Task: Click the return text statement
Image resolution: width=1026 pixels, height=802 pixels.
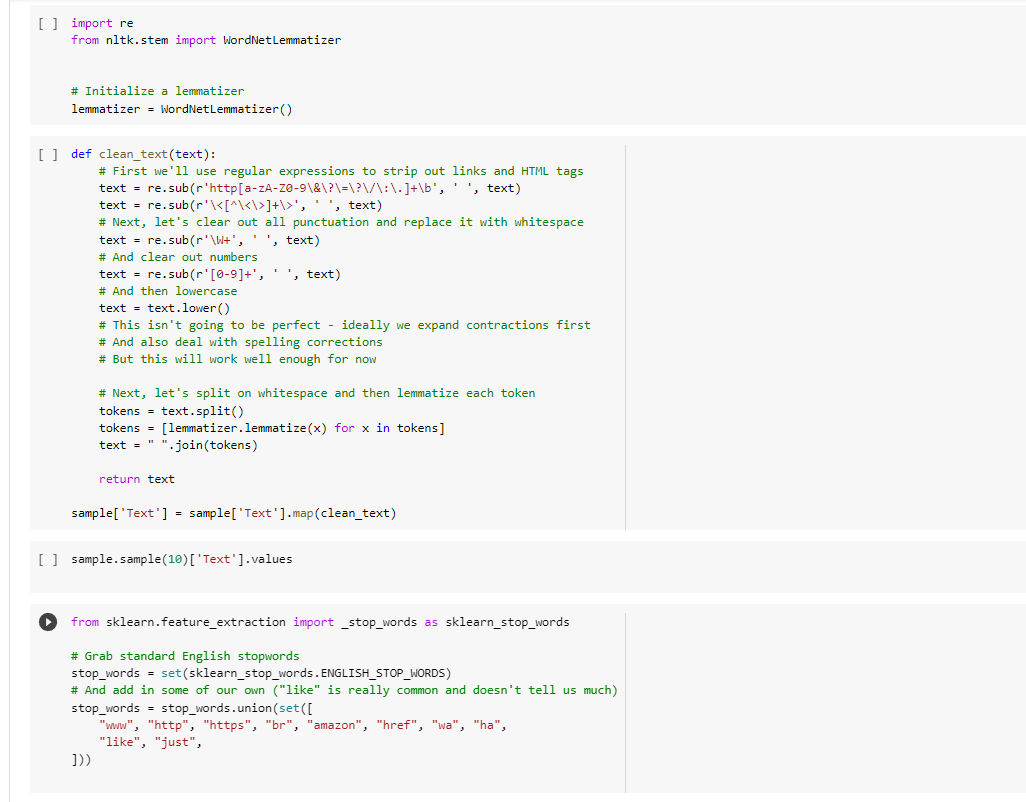Action: tap(133, 478)
